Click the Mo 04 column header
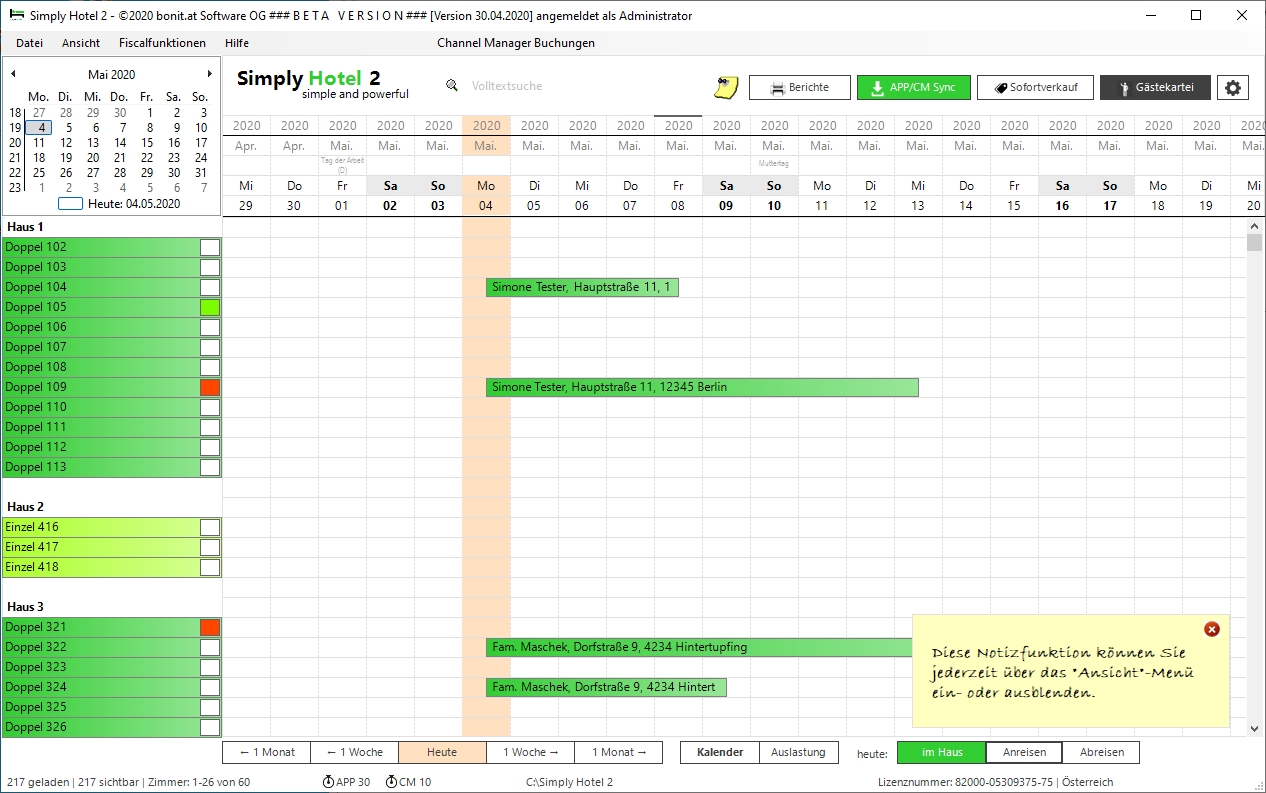 (486, 195)
